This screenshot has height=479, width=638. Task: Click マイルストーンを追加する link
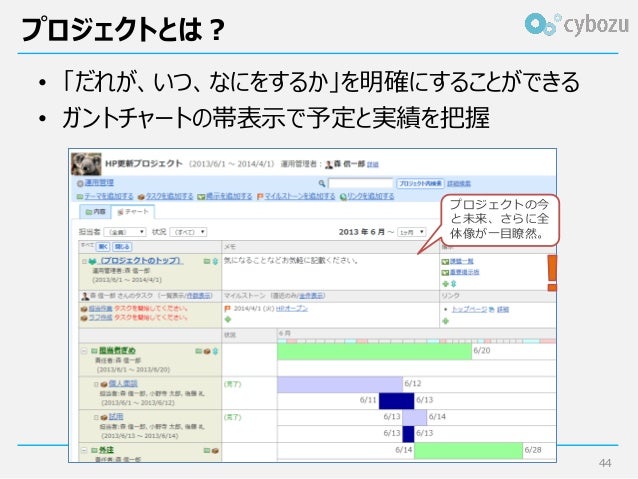[300, 196]
